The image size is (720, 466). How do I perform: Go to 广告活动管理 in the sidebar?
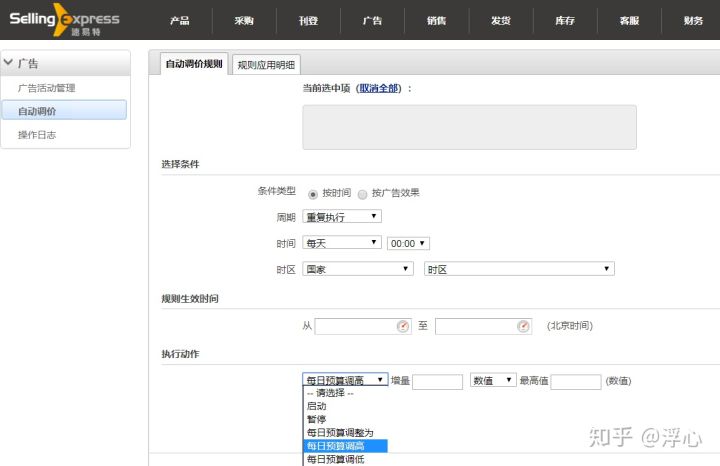(47, 88)
